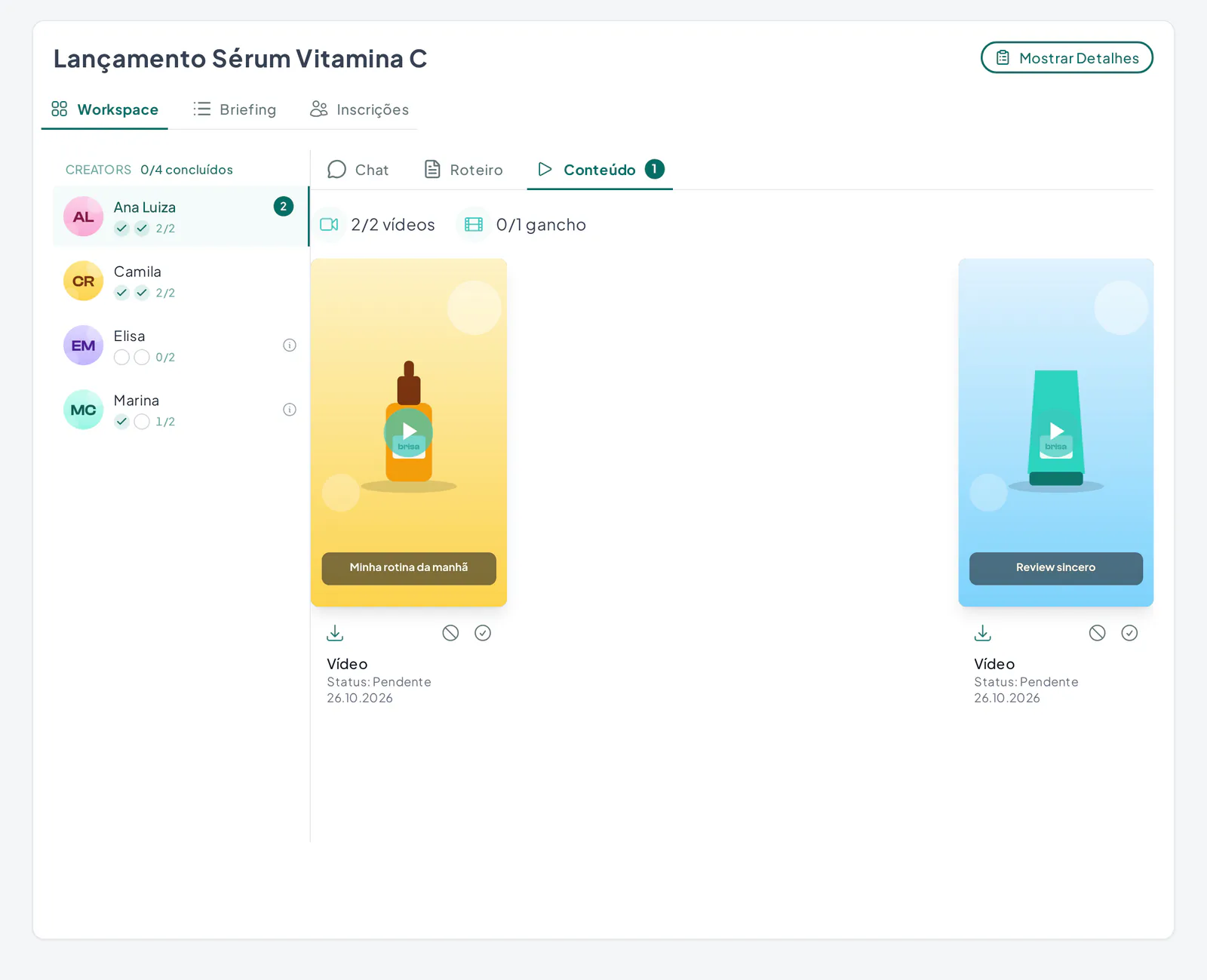The width and height of the screenshot is (1207, 980).
Task: Open info icon next to Elisa
Action: [x=290, y=346]
